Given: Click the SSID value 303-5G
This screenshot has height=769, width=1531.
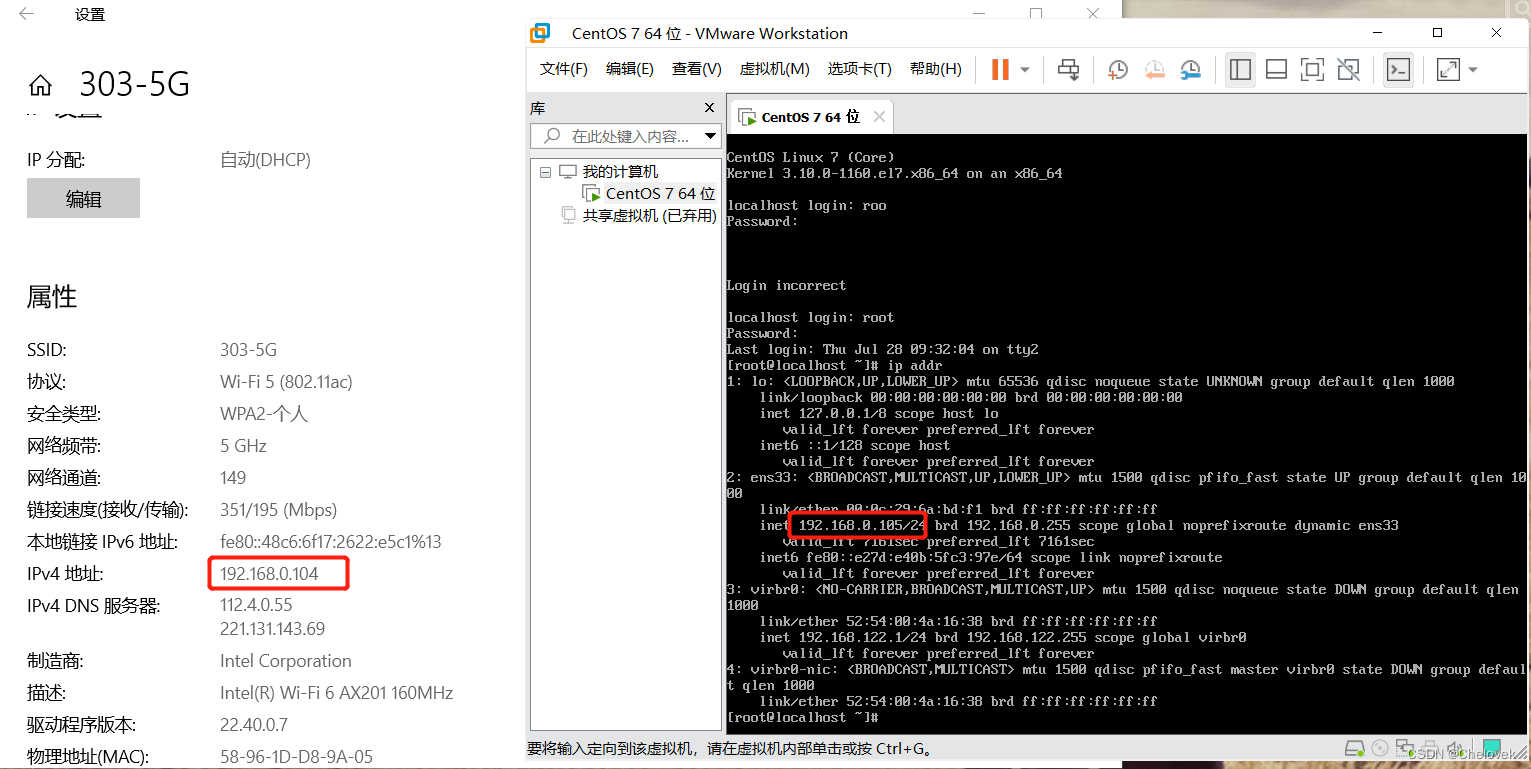Looking at the screenshot, I should tap(248, 350).
